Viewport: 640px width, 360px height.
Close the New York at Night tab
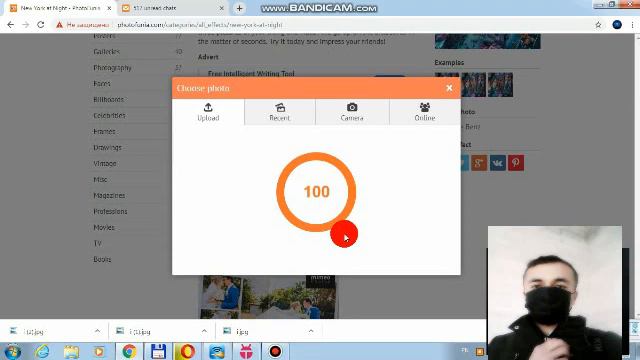109,8
